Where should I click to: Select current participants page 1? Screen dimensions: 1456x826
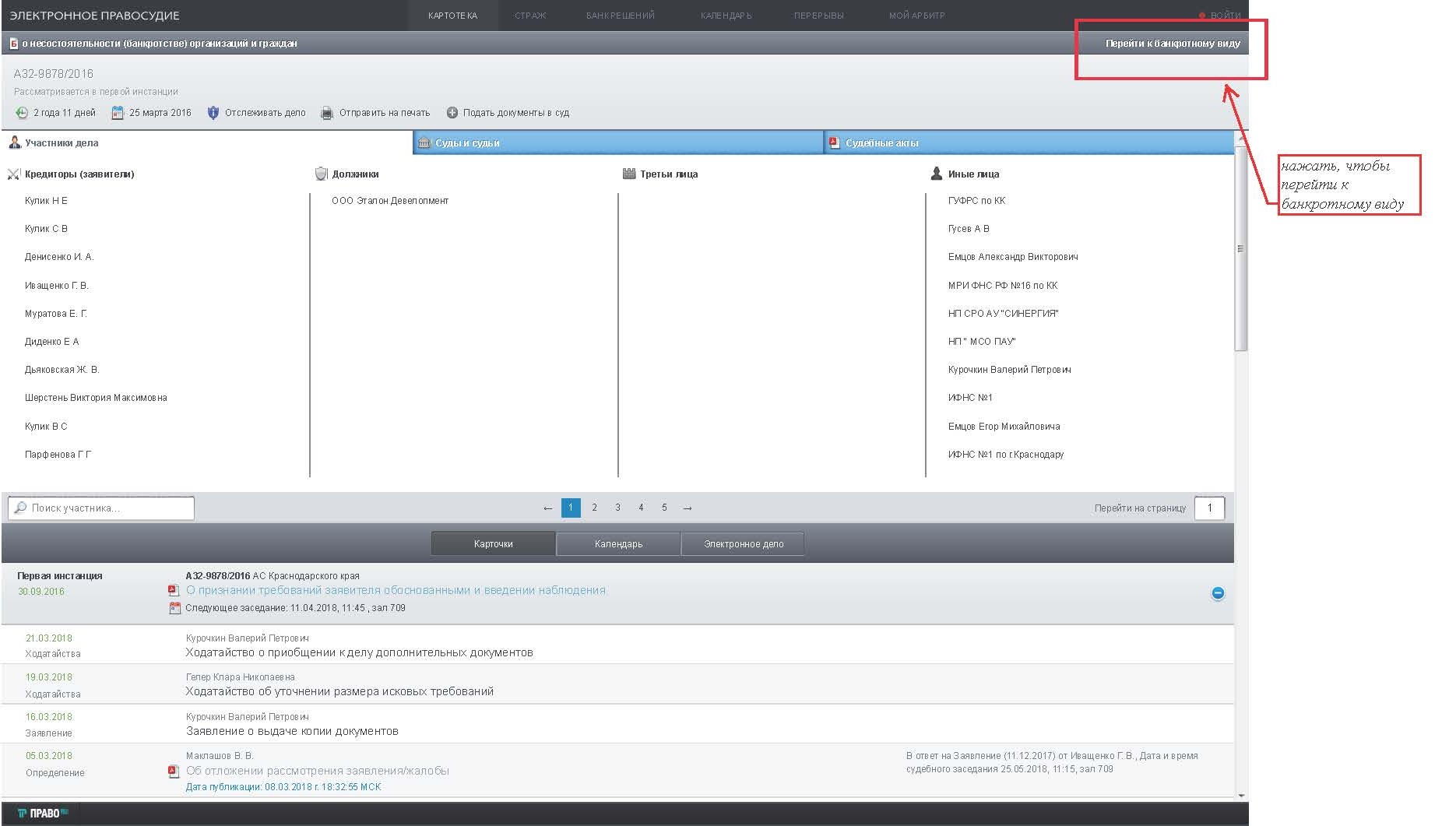coord(571,508)
